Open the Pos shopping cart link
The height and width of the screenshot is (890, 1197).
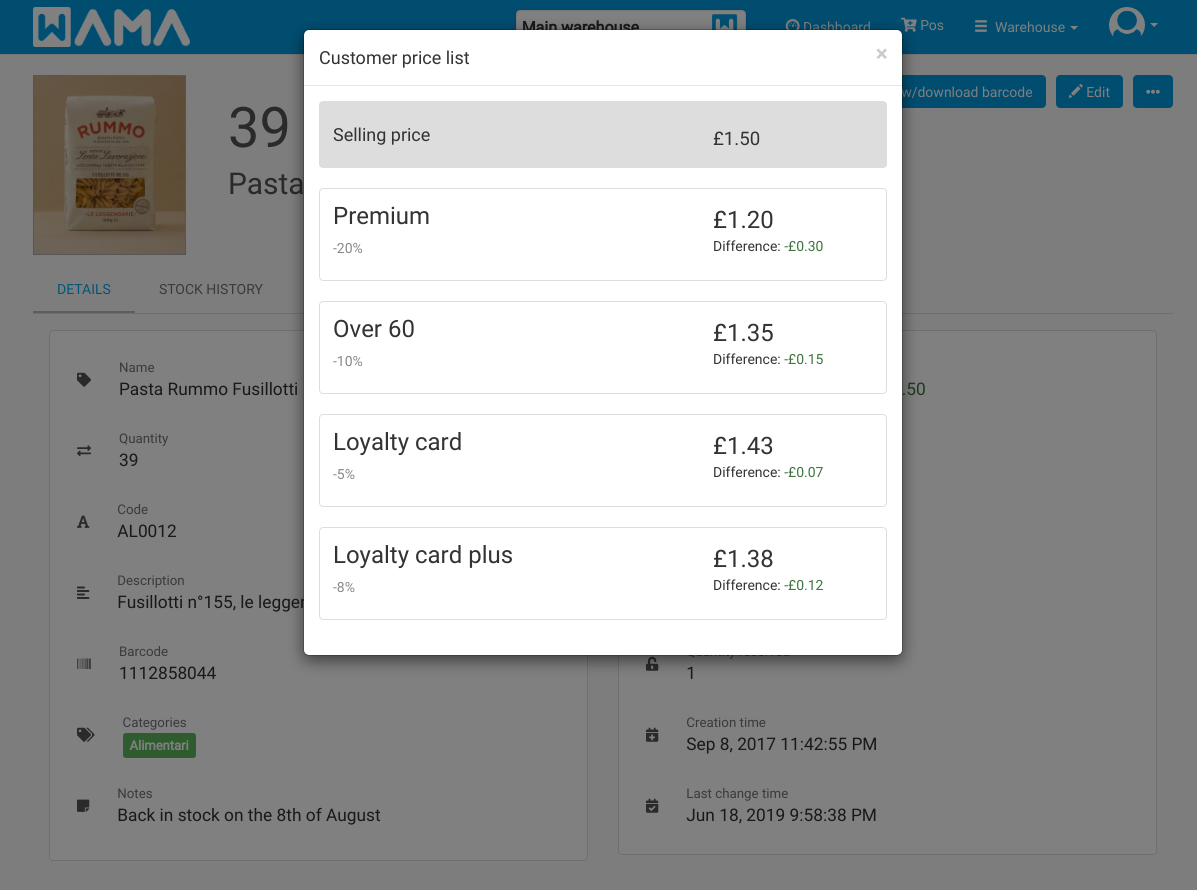tap(922, 25)
